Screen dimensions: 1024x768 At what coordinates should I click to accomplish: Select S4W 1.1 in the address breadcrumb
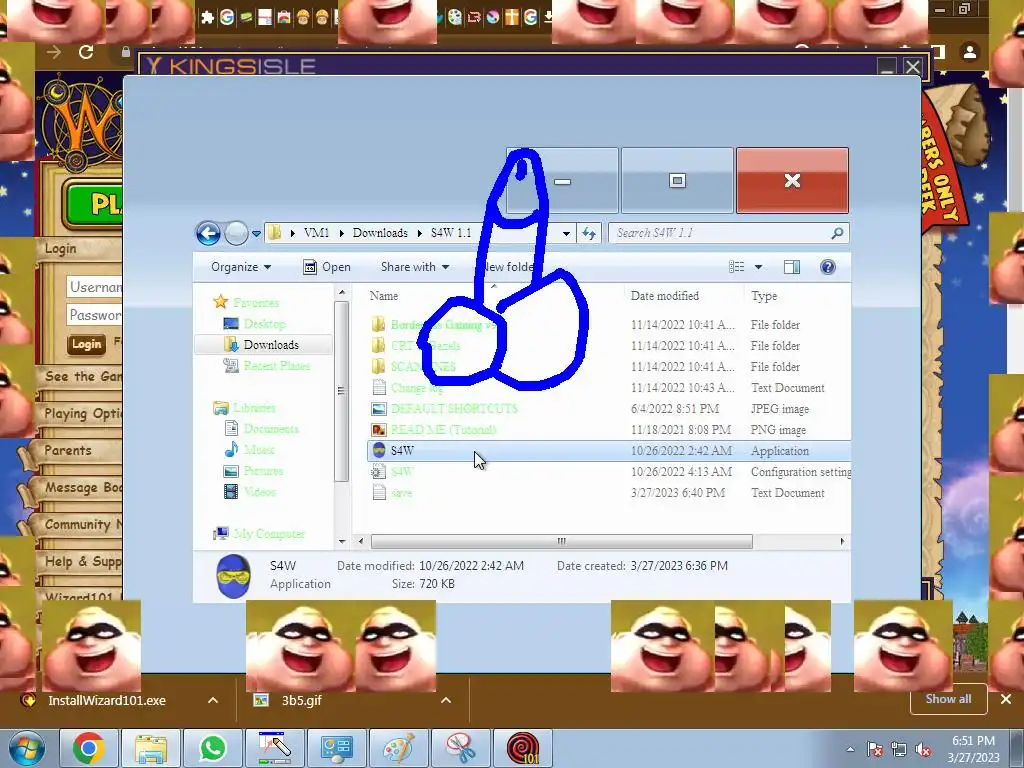[x=451, y=233]
